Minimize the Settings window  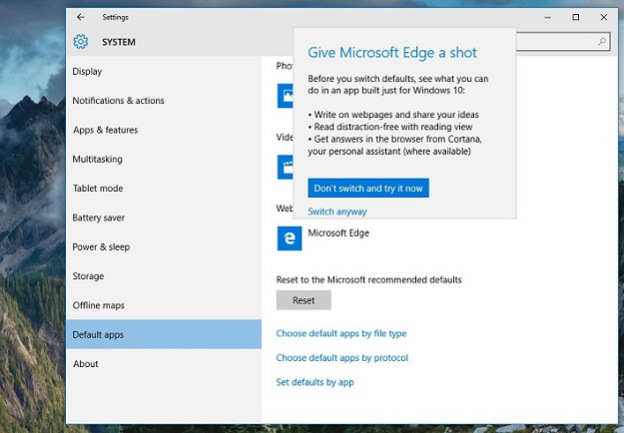pos(548,17)
